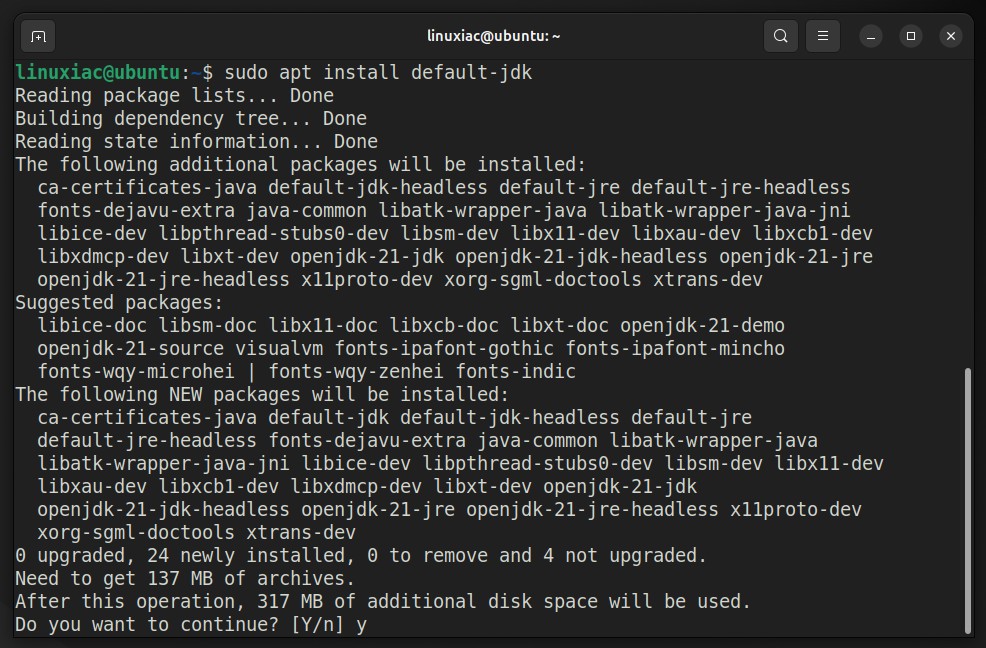Click the 'fonts-wqy-microhei' package name
The image size is (986, 648).
[136, 372]
